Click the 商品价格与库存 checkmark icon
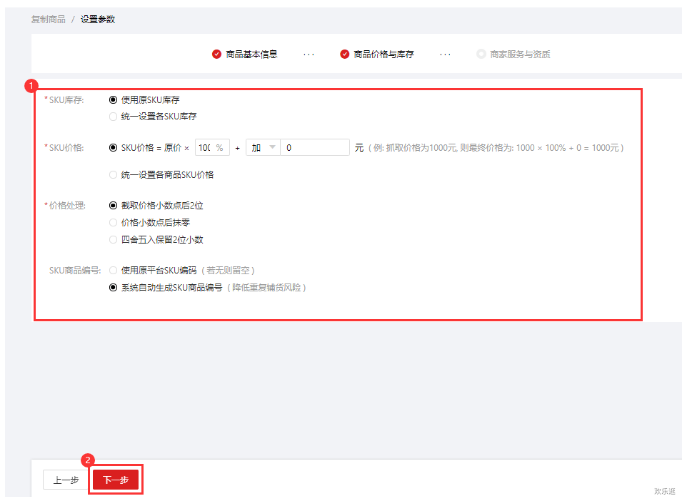 344,54
